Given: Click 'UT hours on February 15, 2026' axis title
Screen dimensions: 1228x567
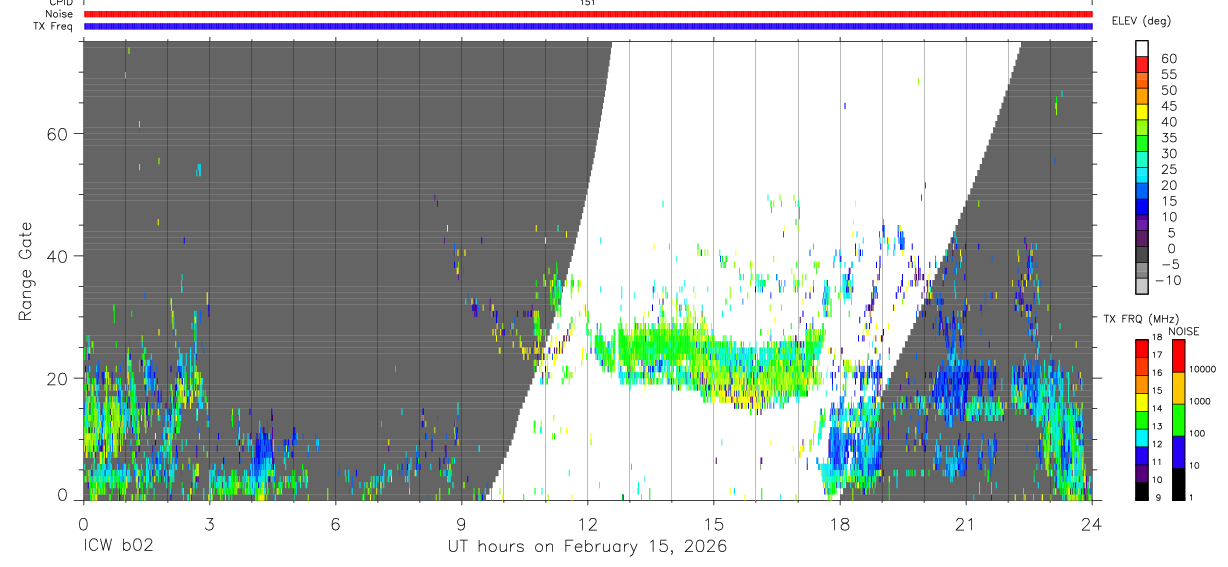Looking at the screenshot, I should [x=587, y=548].
